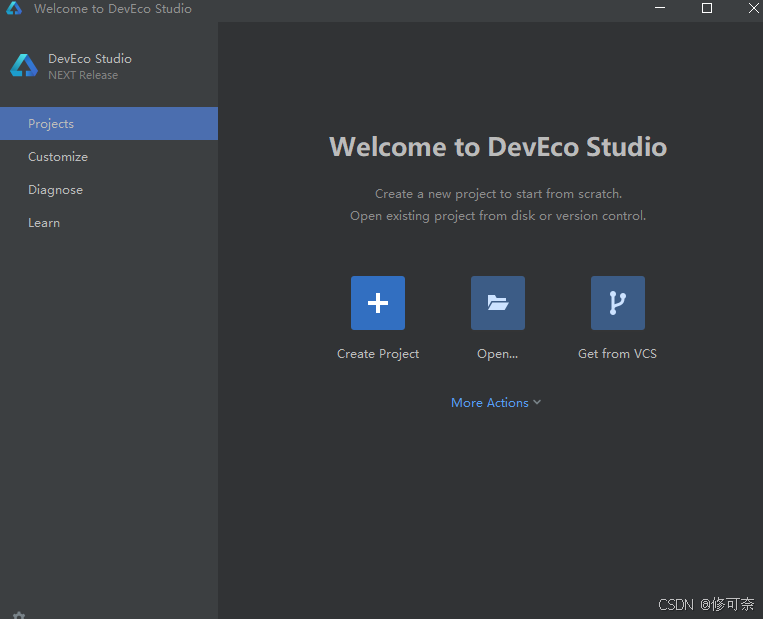Click the Create Project label
This screenshot has width=763, height=619.
click(x=378, y=354)
